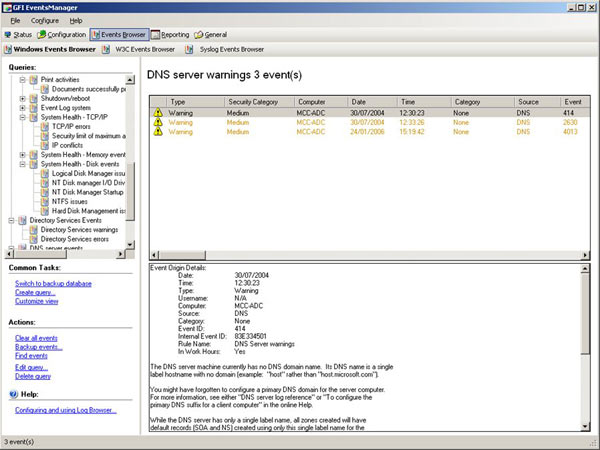600x450 pixels.
Task: Click the Delete query link
Action: (33, 376)
